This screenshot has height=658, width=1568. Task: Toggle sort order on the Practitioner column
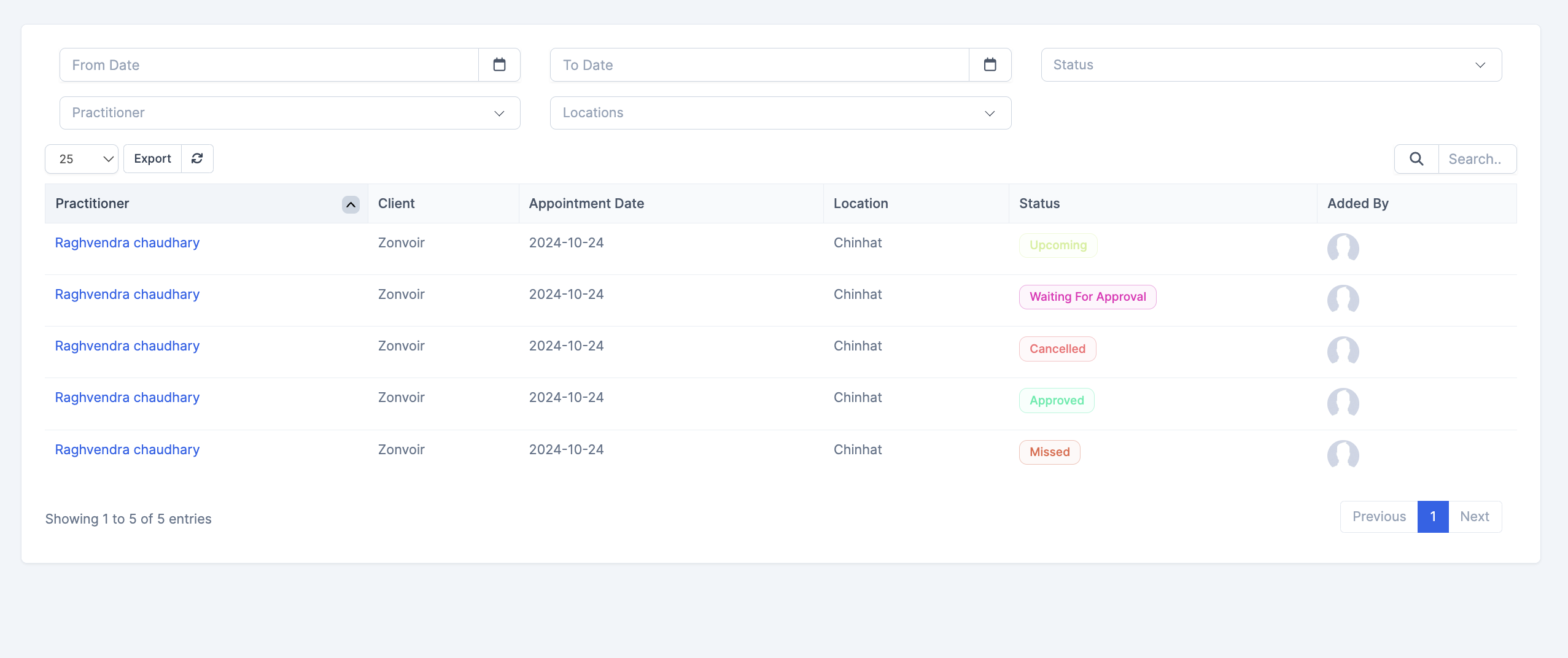click(x=349, y=204)
